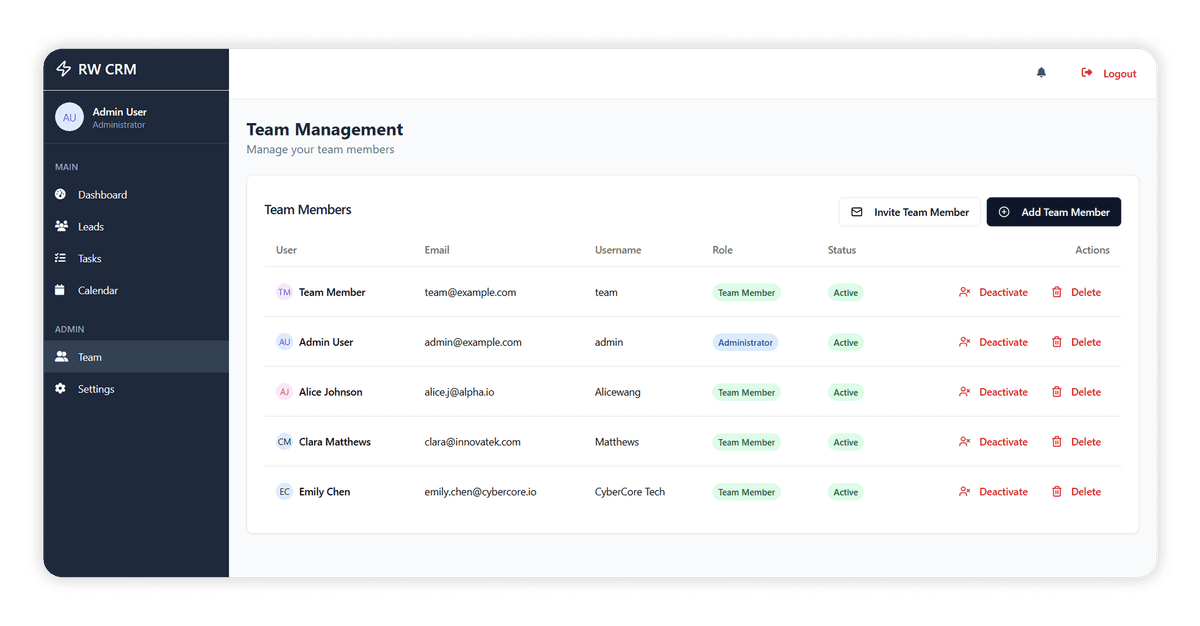Viewport: 1200px width, 626px height.
Task: Click the Administrator role badge
Action: click(745, 342)
